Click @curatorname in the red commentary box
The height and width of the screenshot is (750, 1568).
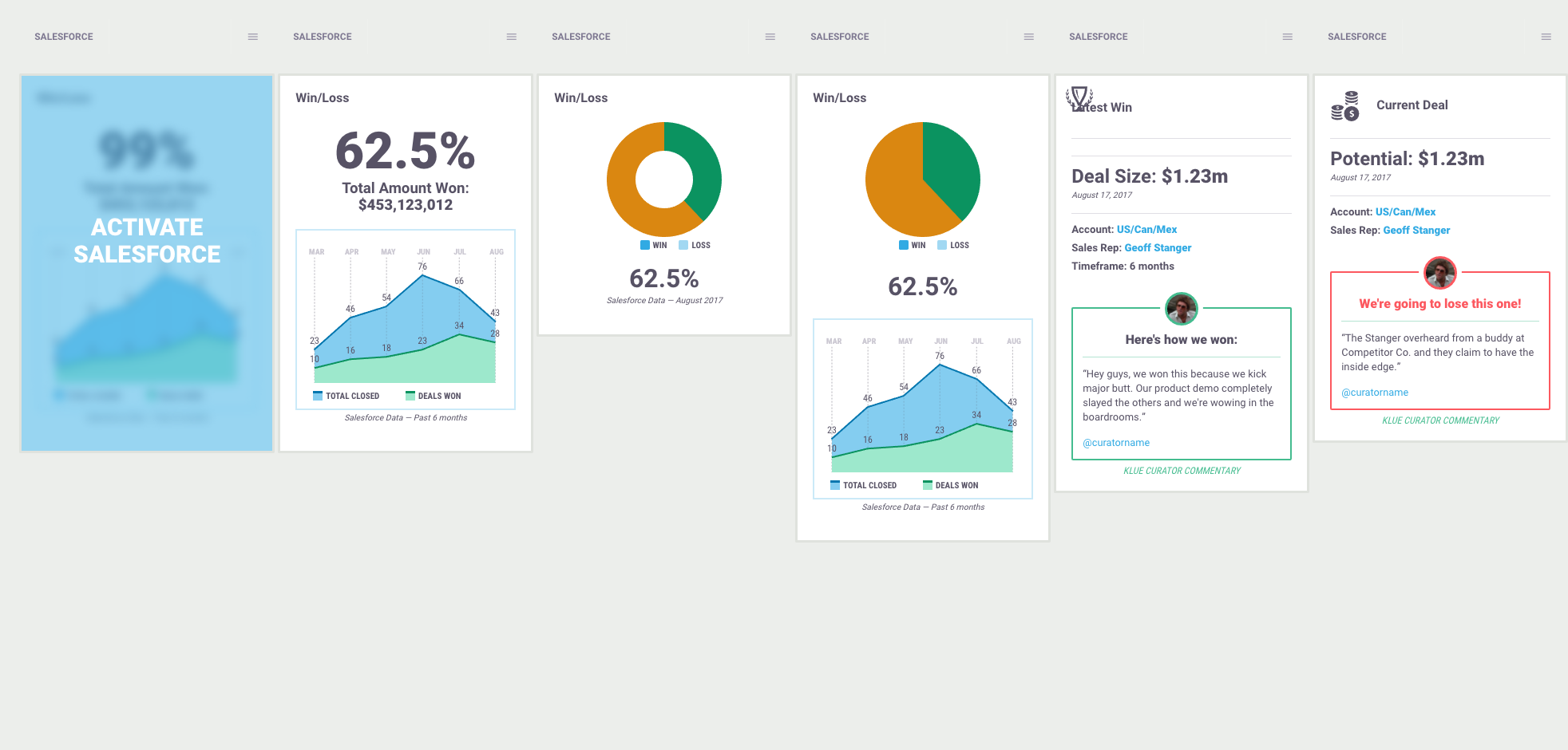tap(1375, 393)
